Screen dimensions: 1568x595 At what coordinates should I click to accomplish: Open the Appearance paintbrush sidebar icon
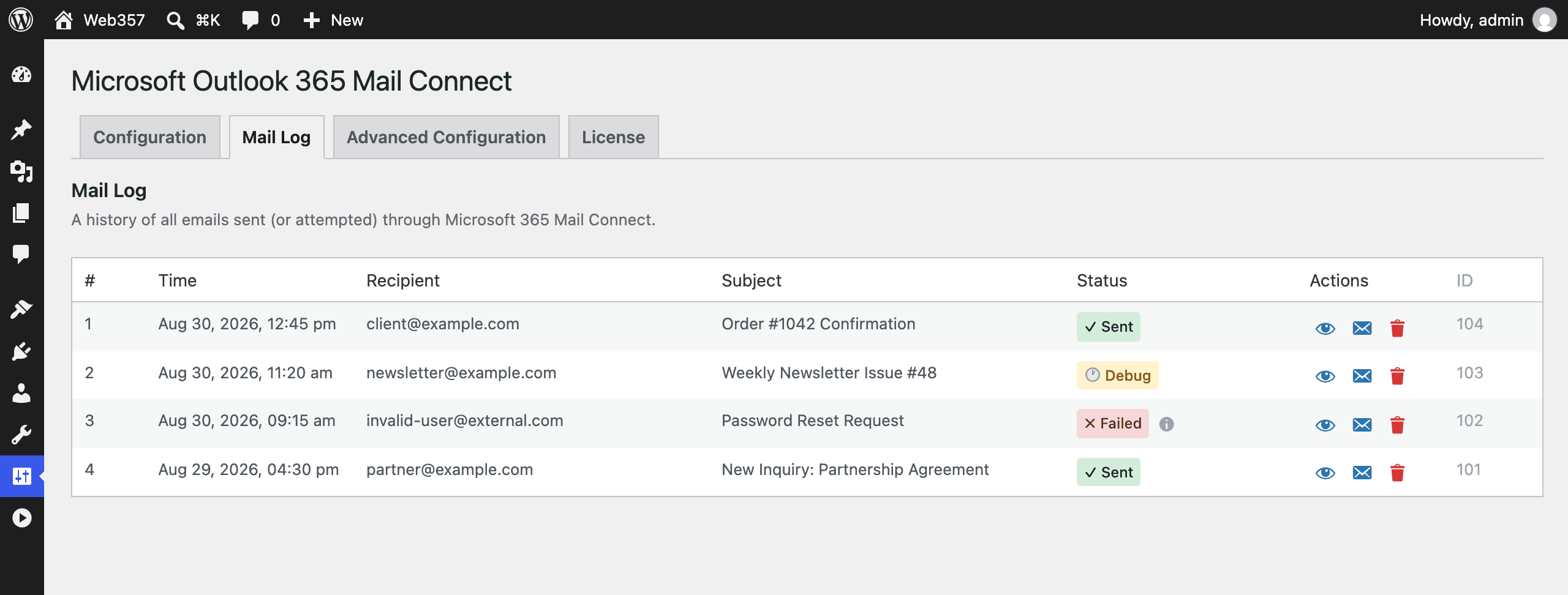click(21, 309)
